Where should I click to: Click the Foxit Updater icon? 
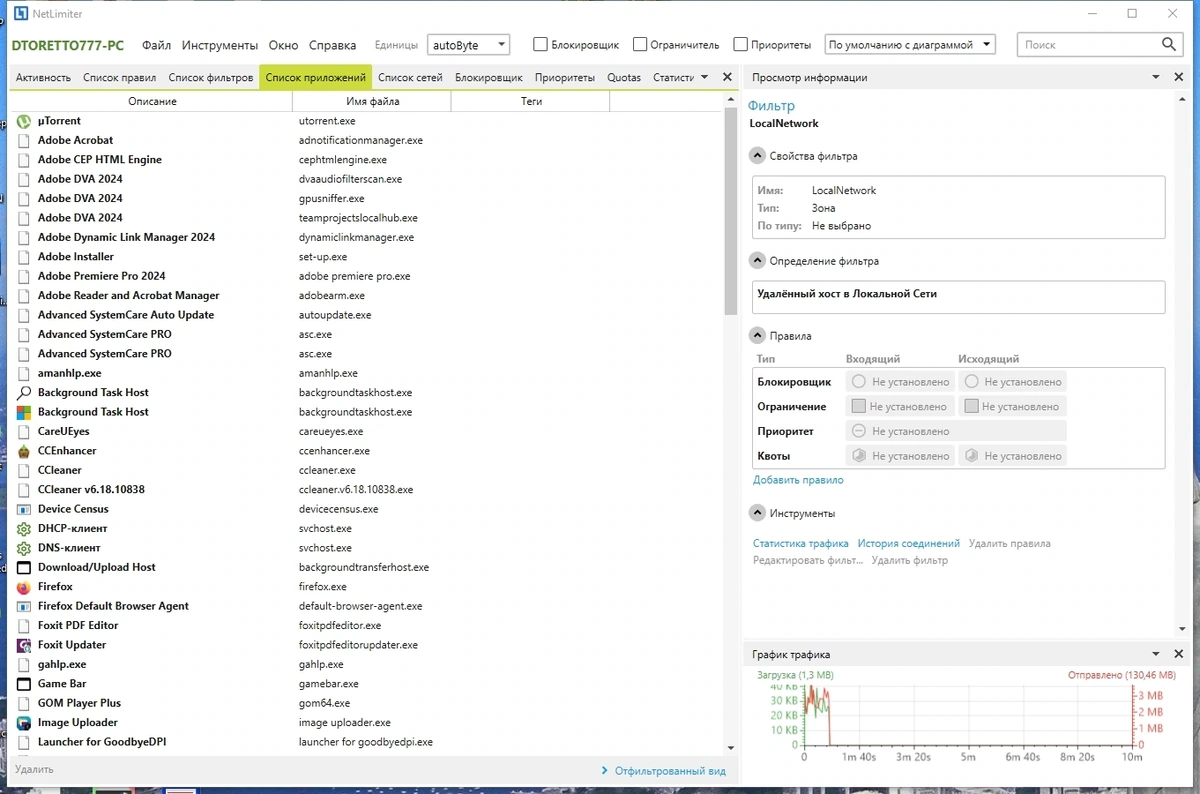(24, 645)
